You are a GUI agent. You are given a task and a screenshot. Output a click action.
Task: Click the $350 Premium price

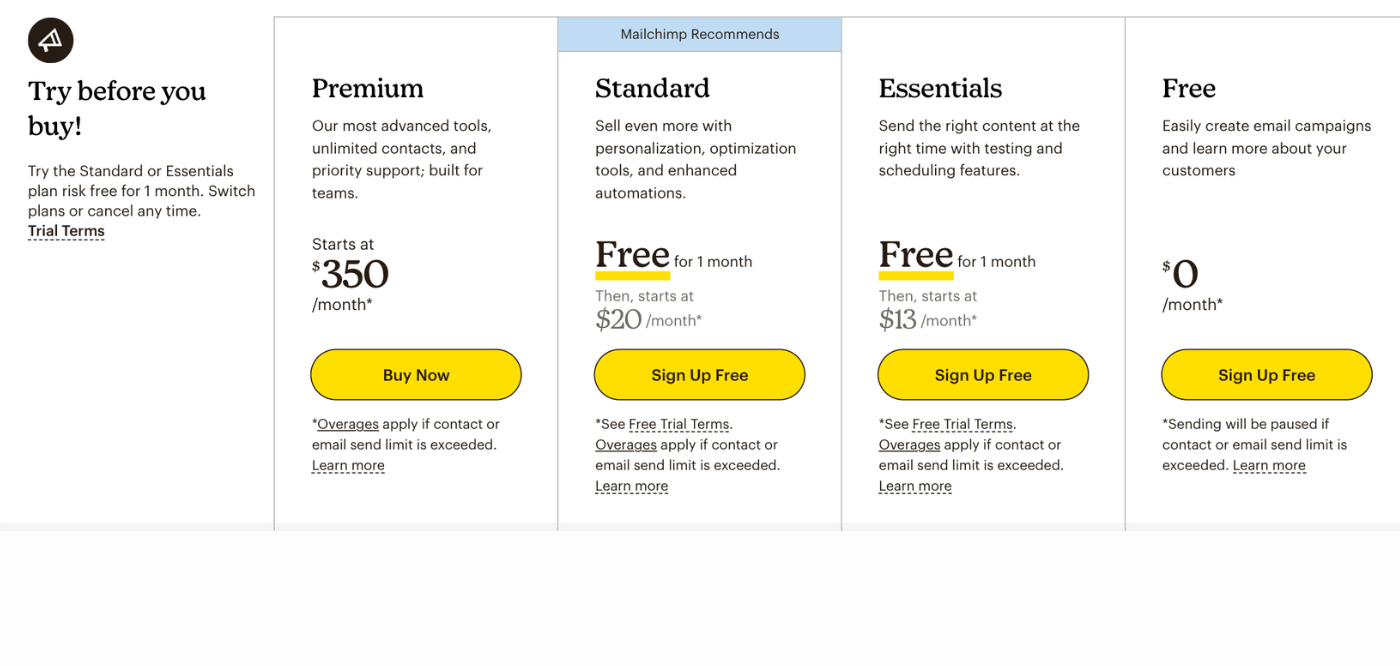coord(351,274)
